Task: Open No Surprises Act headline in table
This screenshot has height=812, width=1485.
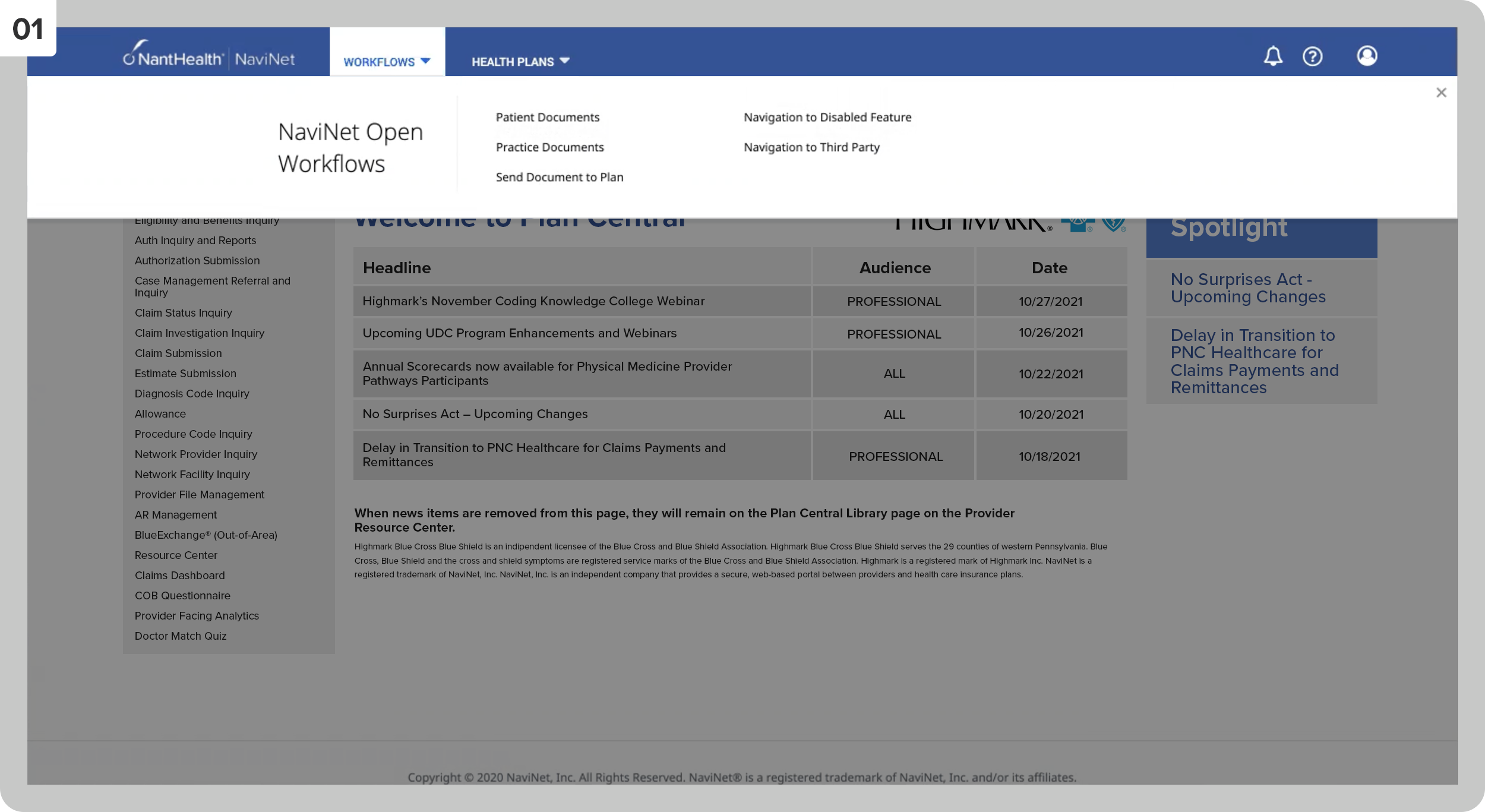Action: pyautogui.click(x=475, y=414)
